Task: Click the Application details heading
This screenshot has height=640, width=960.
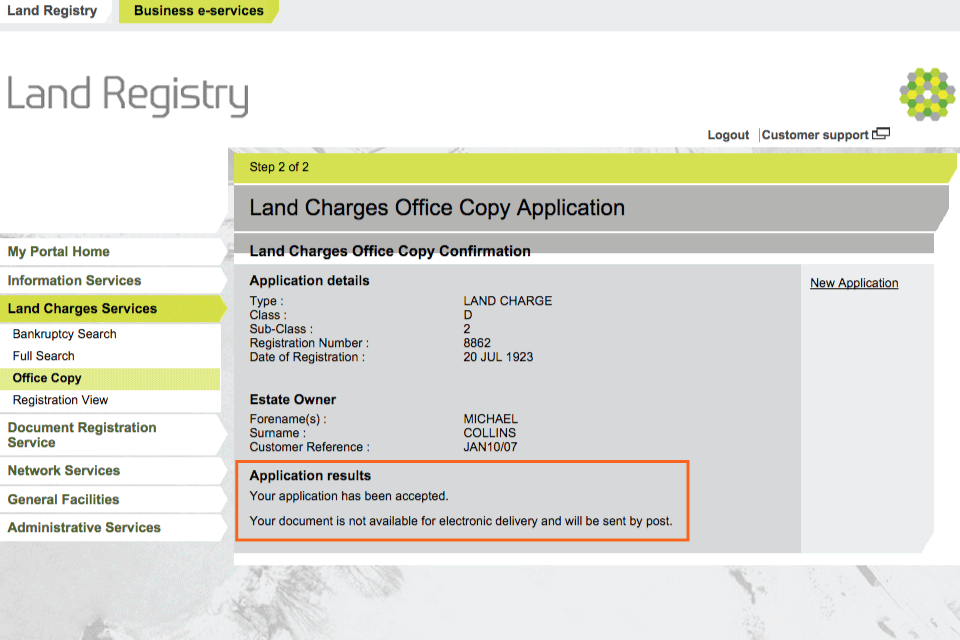Action: click(x=309, y=280)
